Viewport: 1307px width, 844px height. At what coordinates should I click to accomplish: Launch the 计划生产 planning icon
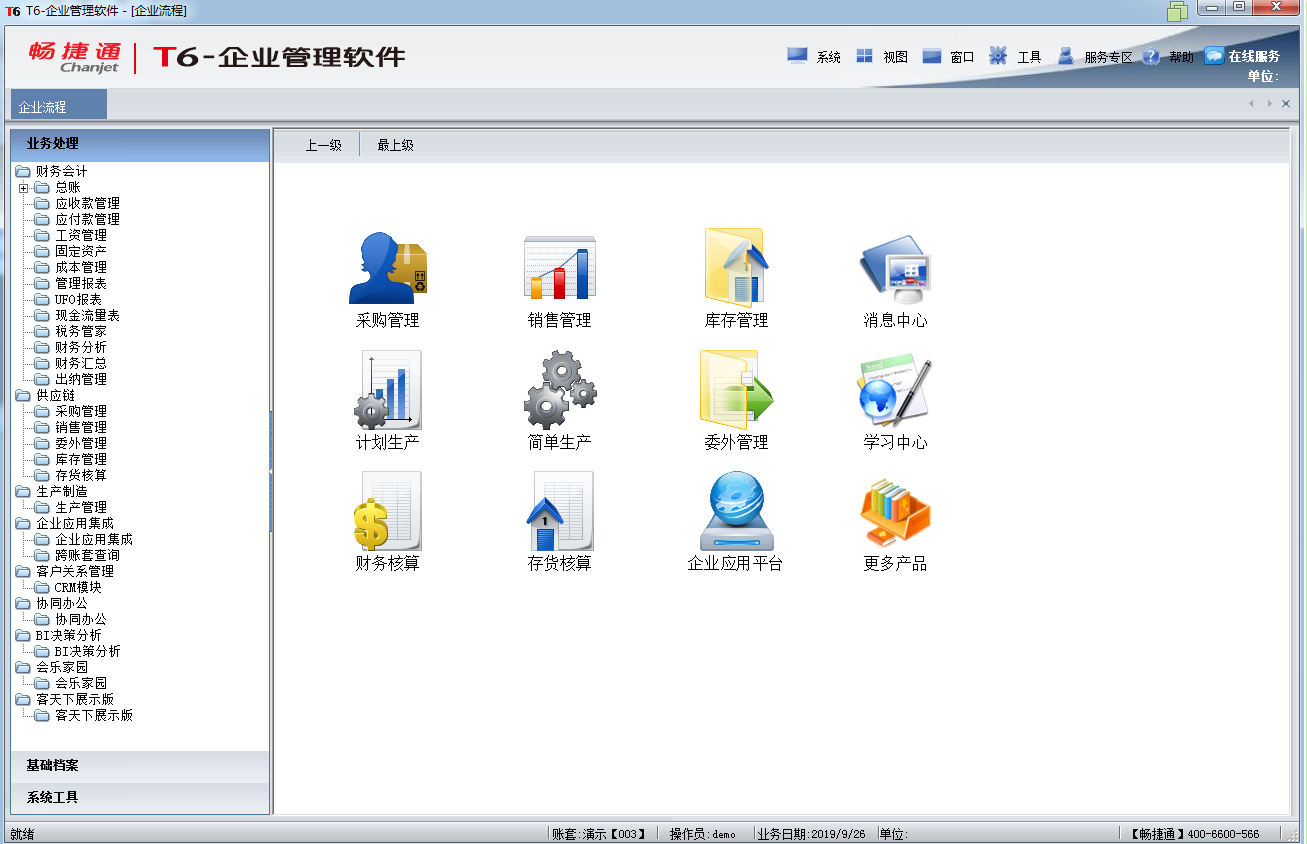(x=388, y=390)
